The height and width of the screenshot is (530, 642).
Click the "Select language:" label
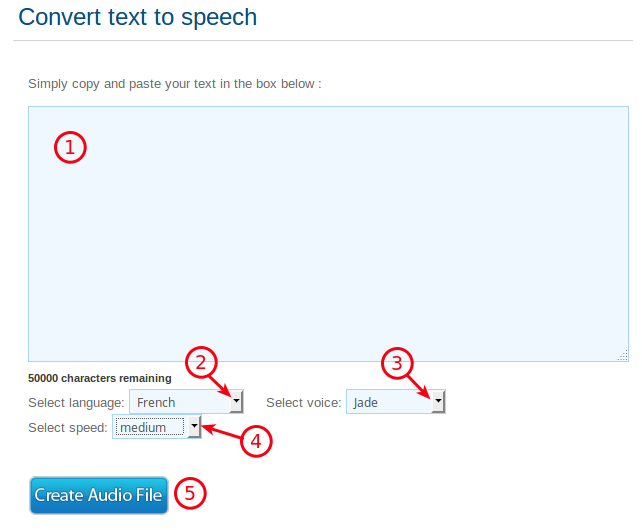click(x=76, y=403)
